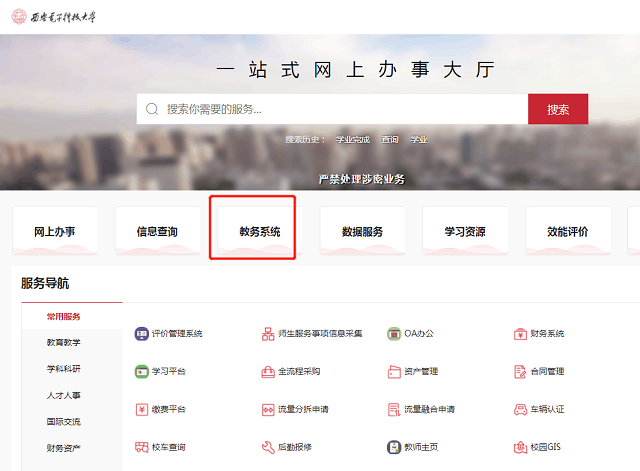Select the 数据服务 category tab
The height and width of the screenshot is (471, 640).
click(x=362, y=232)
